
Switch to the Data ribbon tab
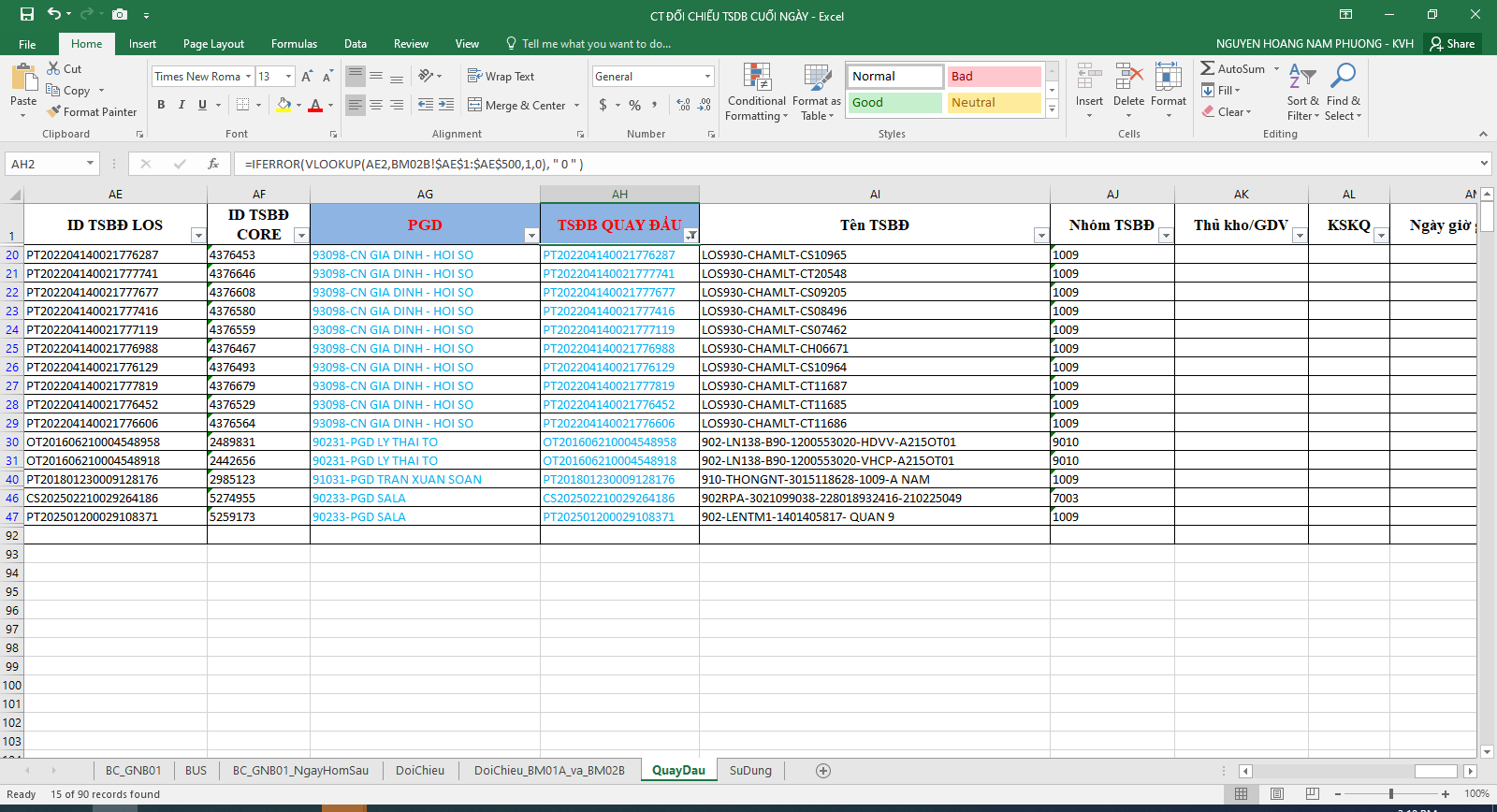point(356,44)
